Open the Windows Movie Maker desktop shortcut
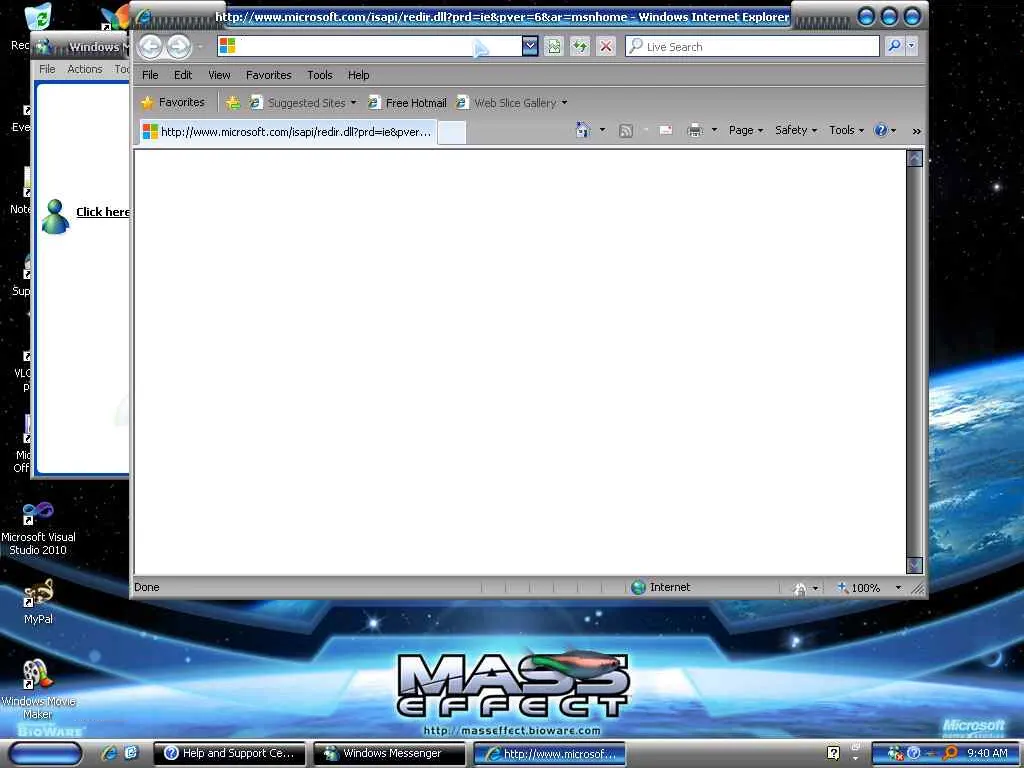 [x=38, y=690]
